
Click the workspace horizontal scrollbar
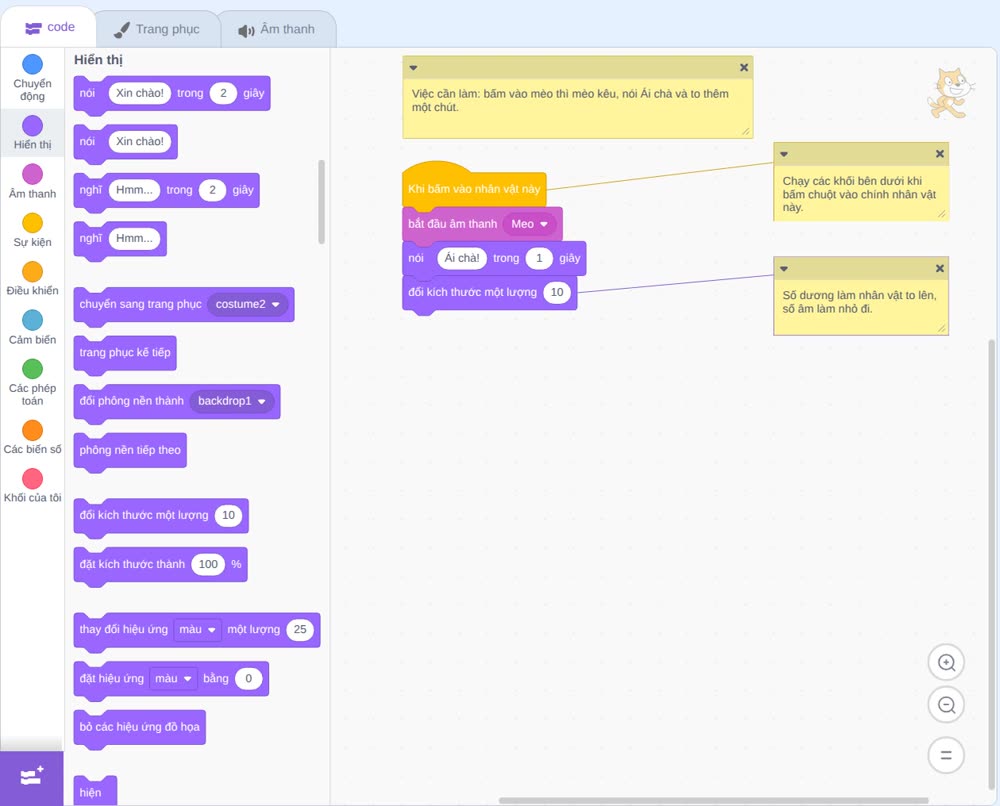713,800
